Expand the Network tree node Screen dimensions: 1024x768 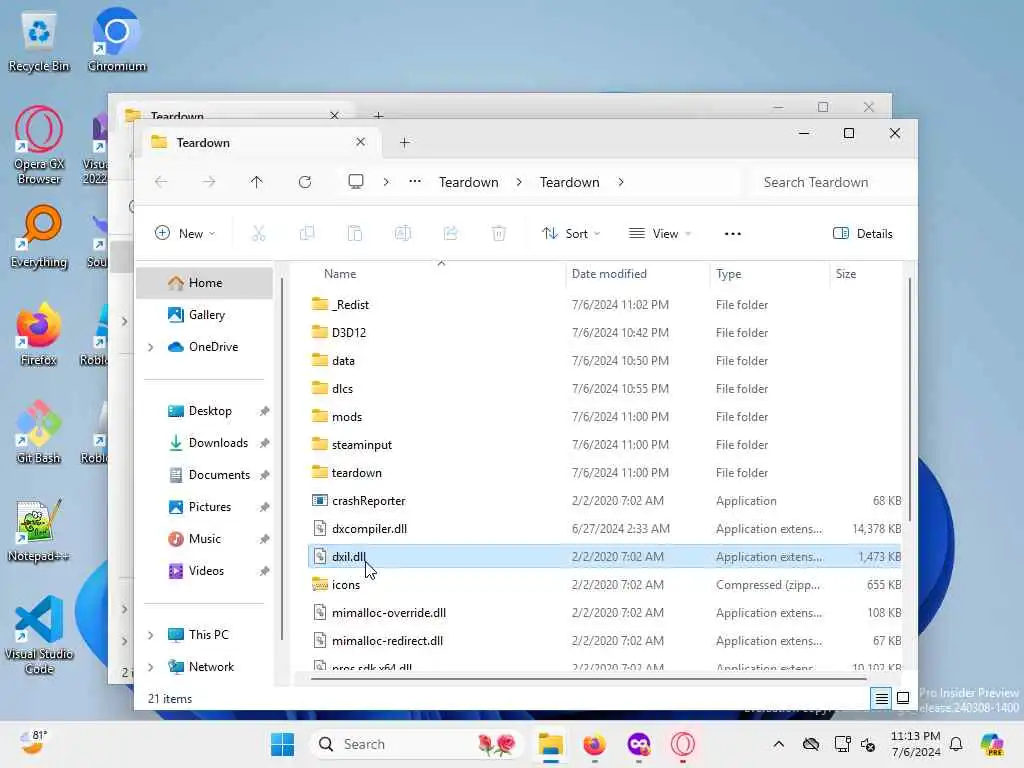tap(151, 667)
